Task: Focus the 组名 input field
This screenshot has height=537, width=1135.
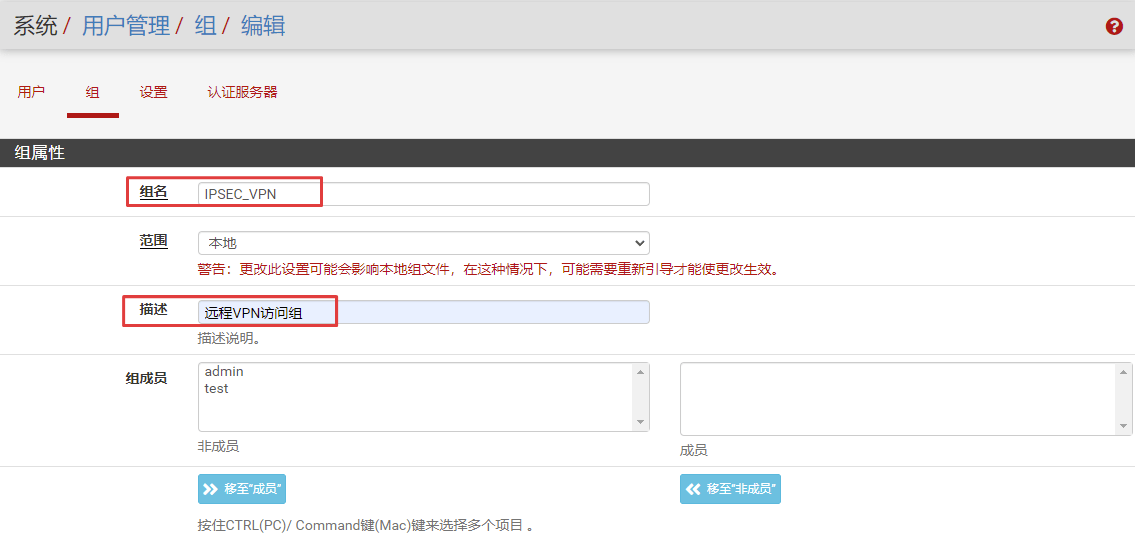Action: point(423,194)
